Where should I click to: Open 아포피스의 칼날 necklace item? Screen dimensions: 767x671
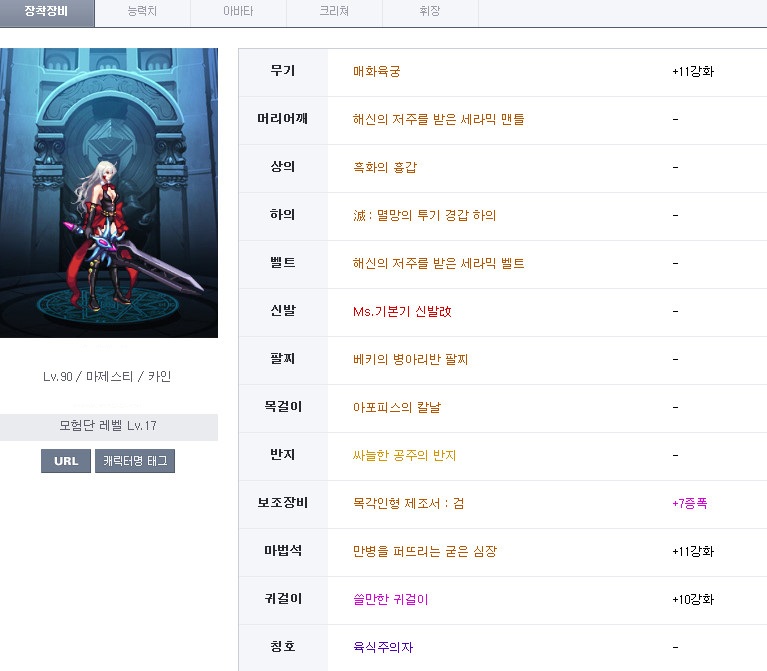(397, 407)
